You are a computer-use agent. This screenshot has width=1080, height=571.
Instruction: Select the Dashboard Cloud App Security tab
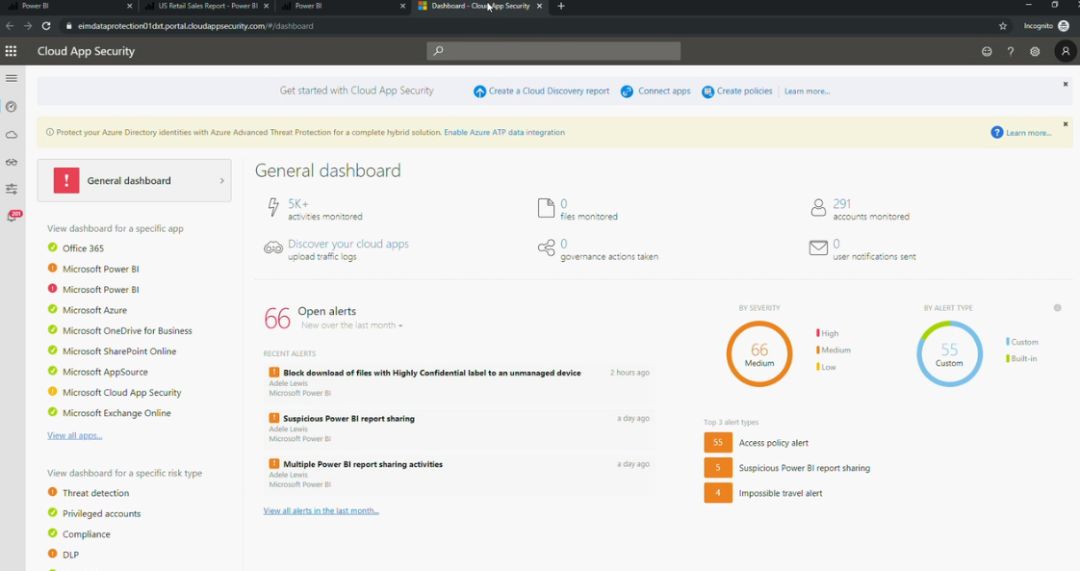point(480,6)
